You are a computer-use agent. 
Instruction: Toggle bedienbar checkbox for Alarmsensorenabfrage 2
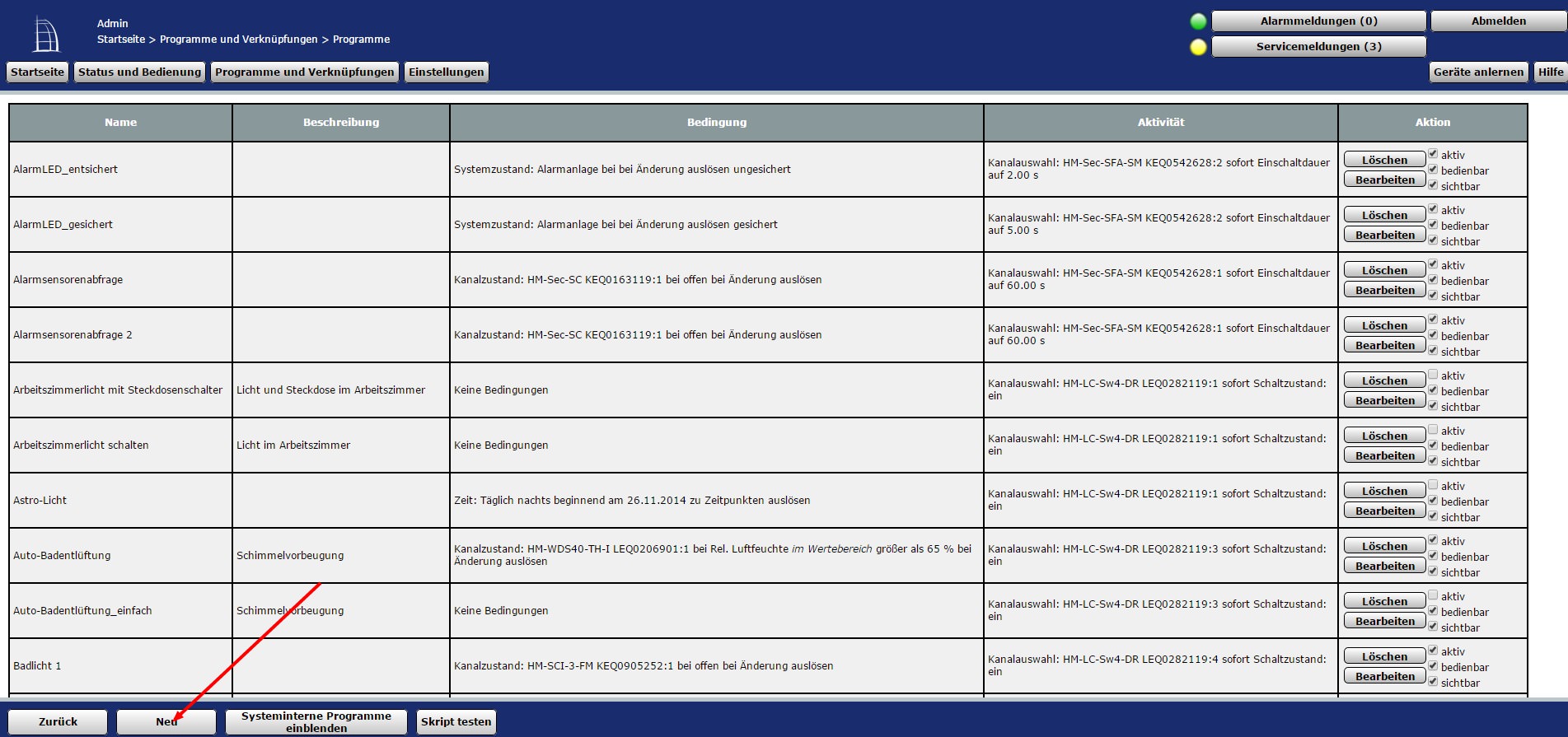pos(1433,335)
